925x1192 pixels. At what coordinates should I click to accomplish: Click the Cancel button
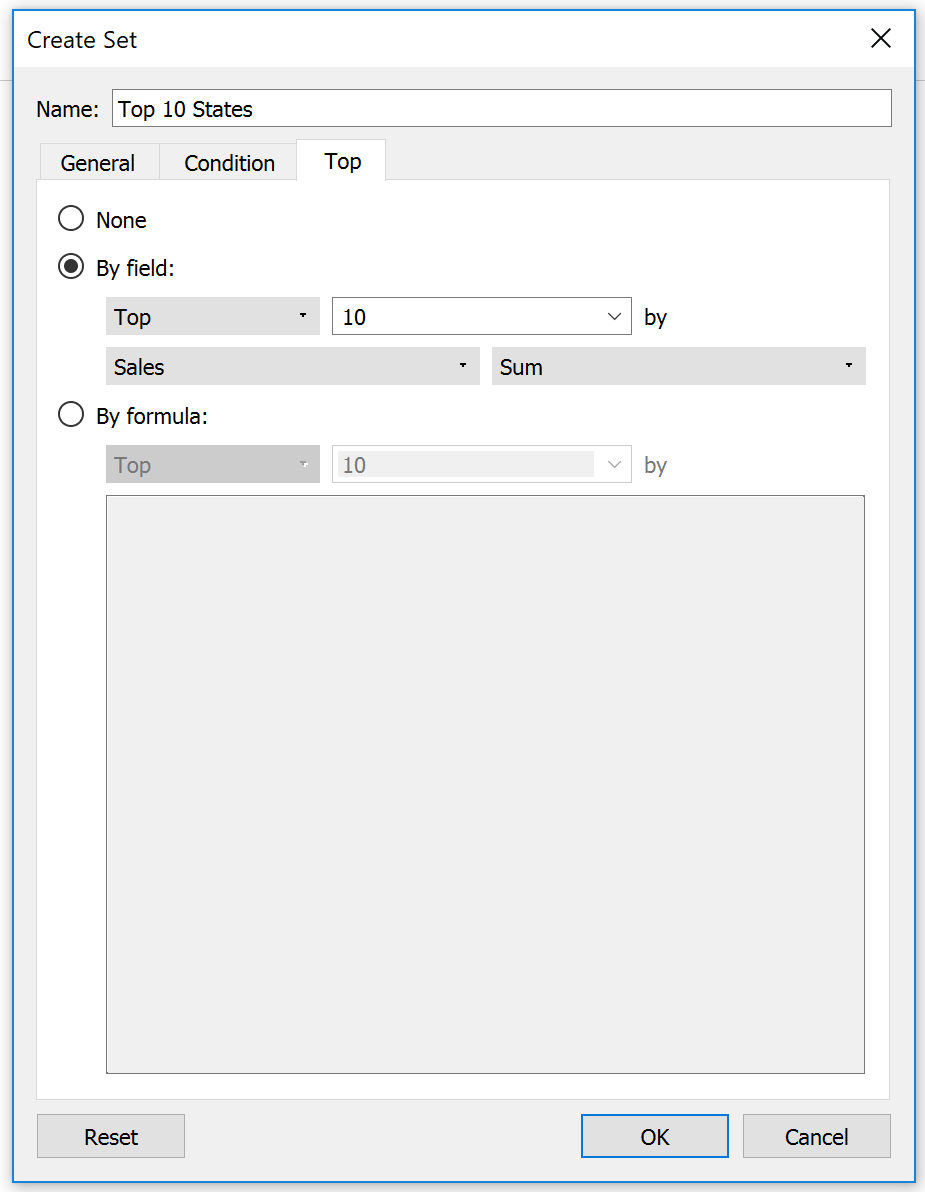816,1137
